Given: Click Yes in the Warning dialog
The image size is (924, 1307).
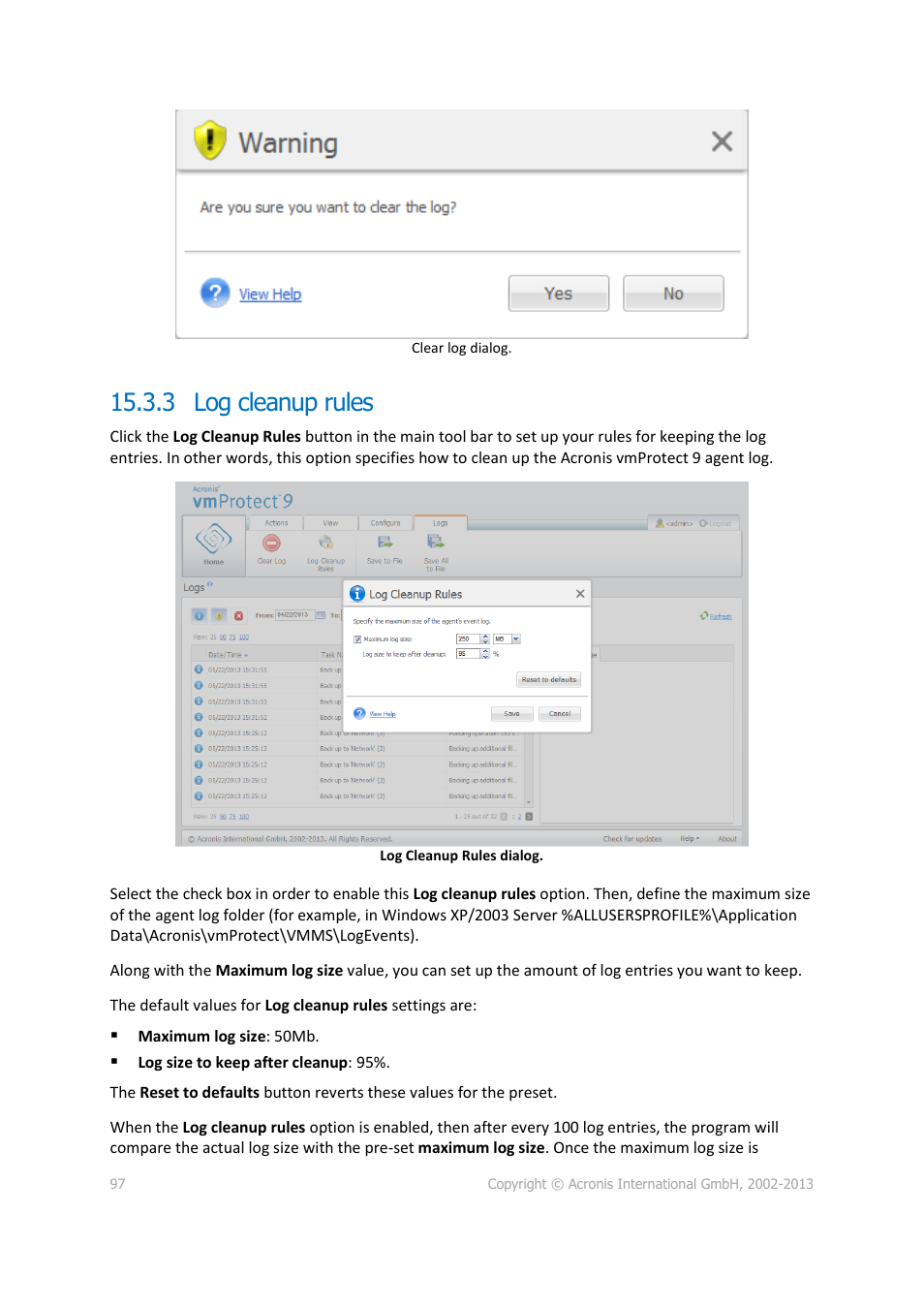Looking at the screenshot, I should tap(558, 294).
